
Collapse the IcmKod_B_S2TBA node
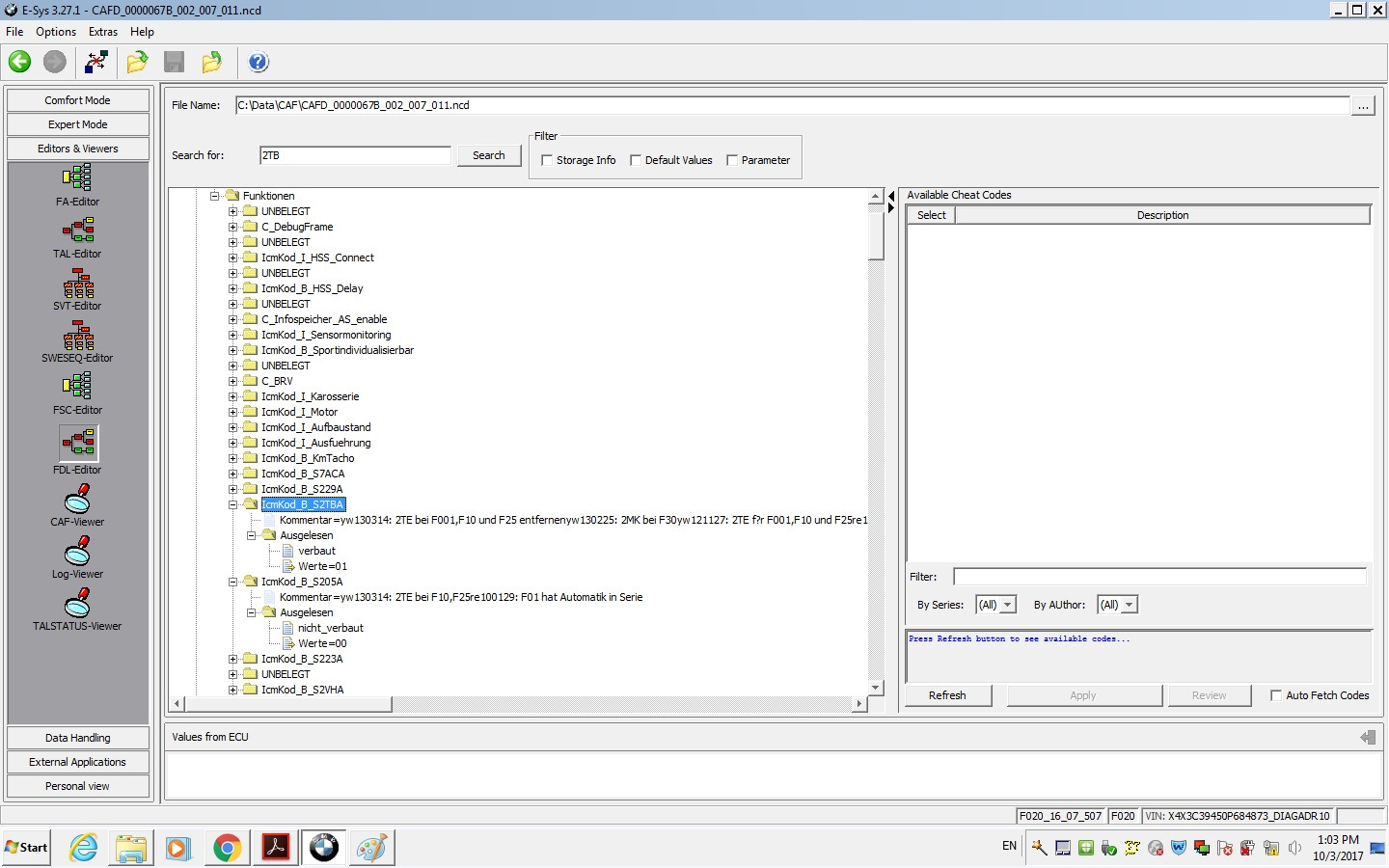coord(232,504)
